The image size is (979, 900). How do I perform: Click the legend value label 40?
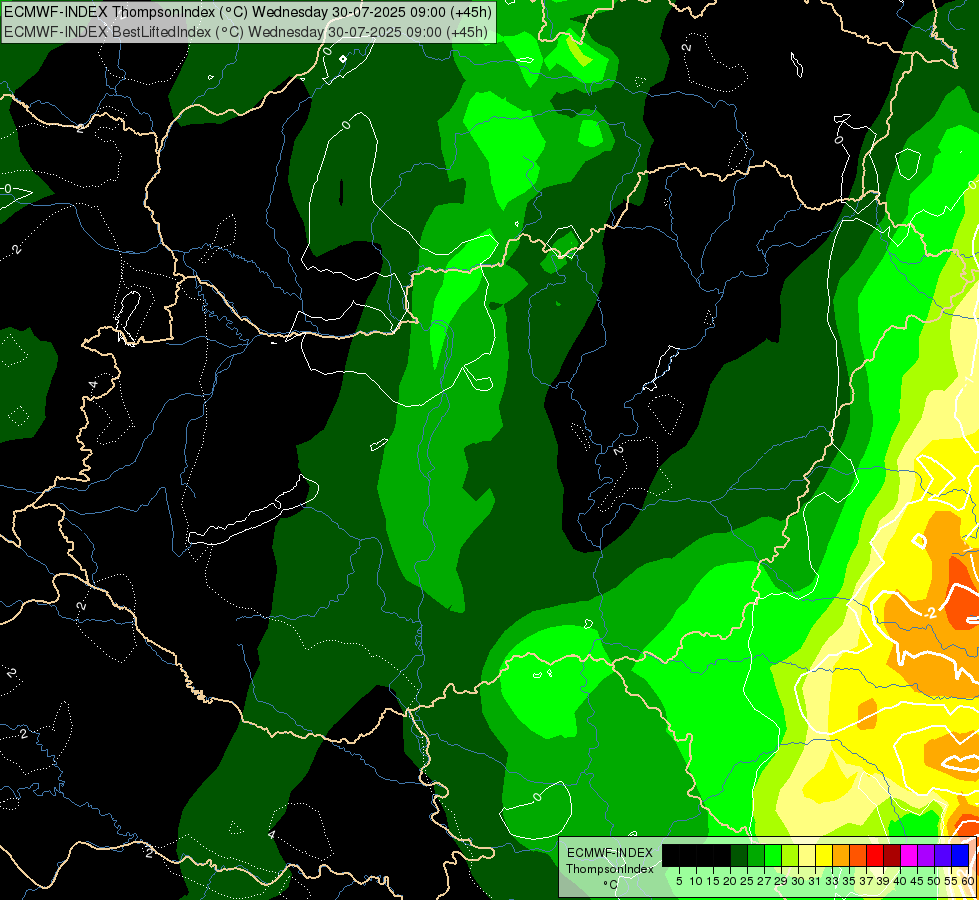pos(900,881)
